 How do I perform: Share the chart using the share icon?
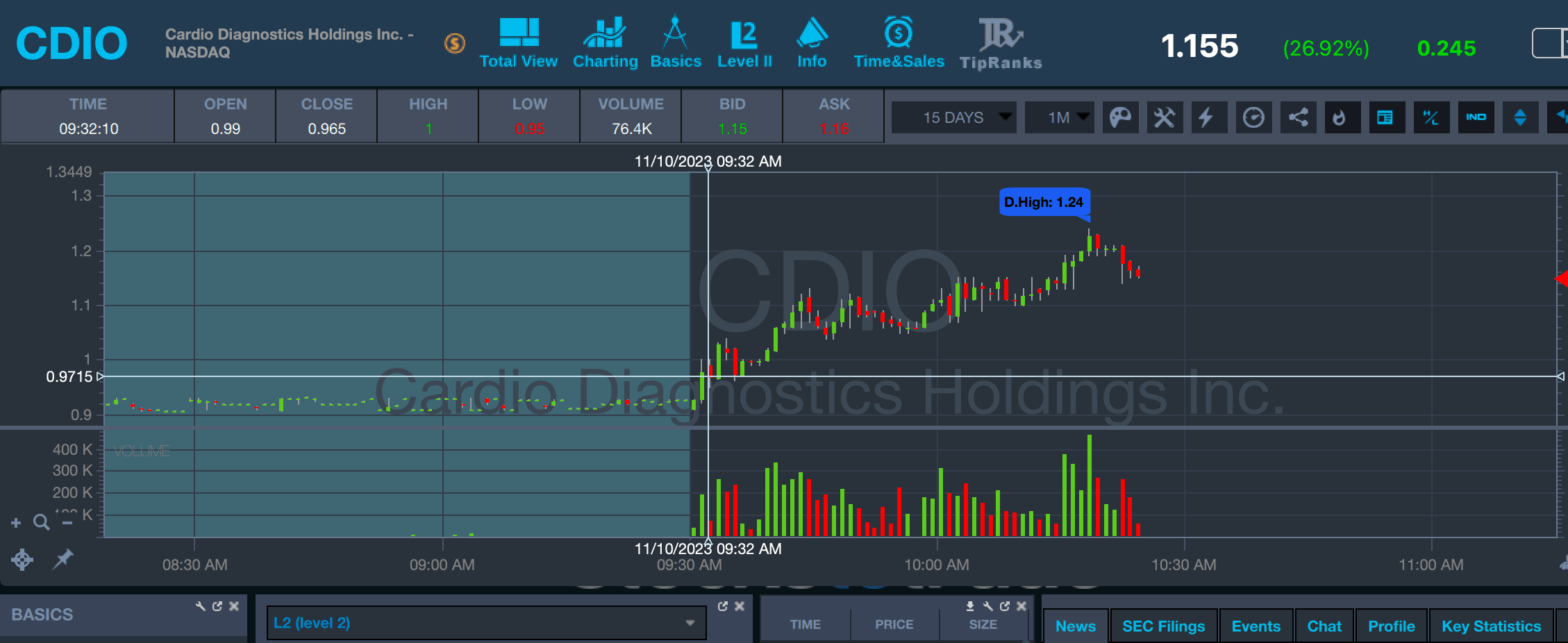tap(1298, 117)
